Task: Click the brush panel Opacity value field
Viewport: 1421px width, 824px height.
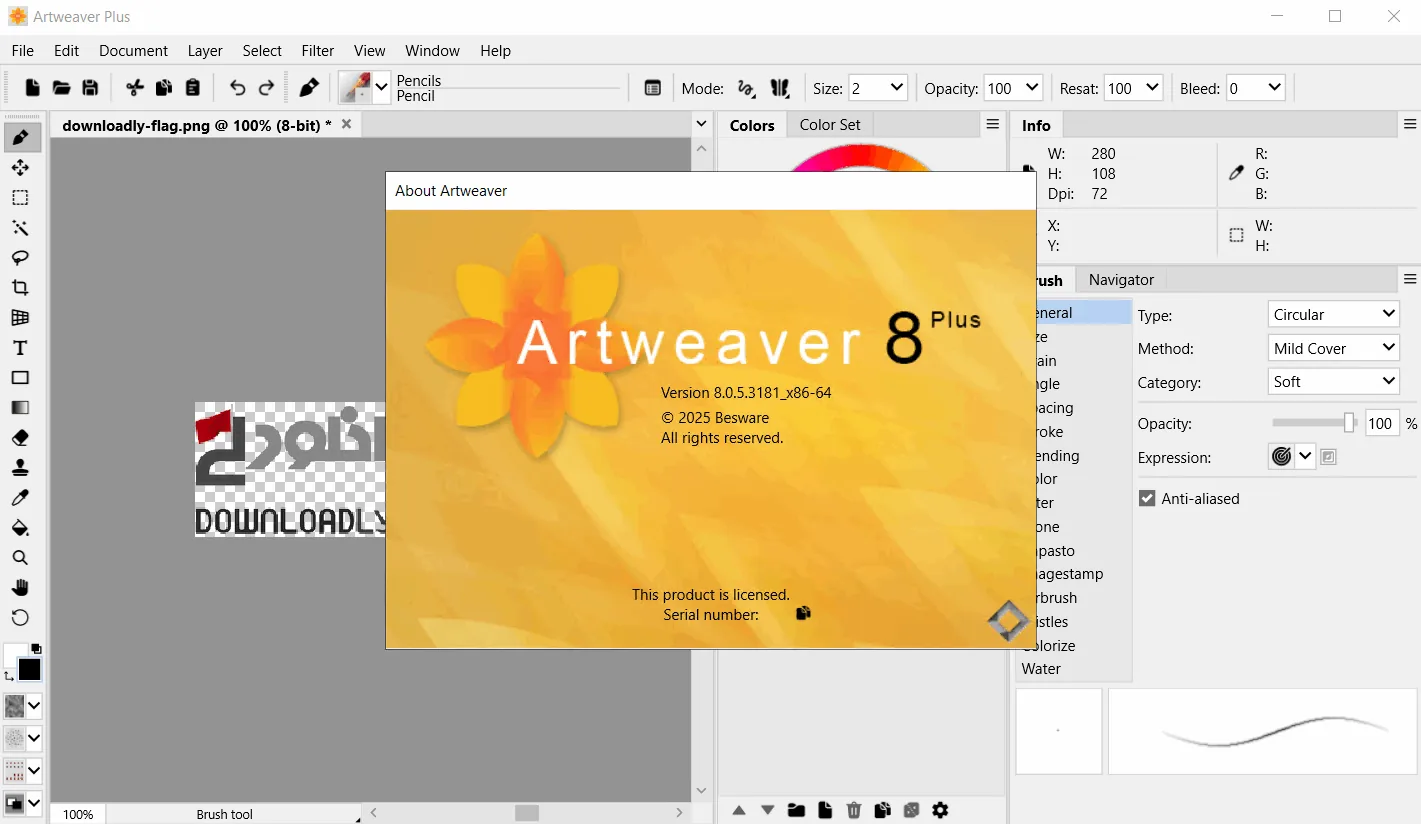Action: (x=1380, y=423)
